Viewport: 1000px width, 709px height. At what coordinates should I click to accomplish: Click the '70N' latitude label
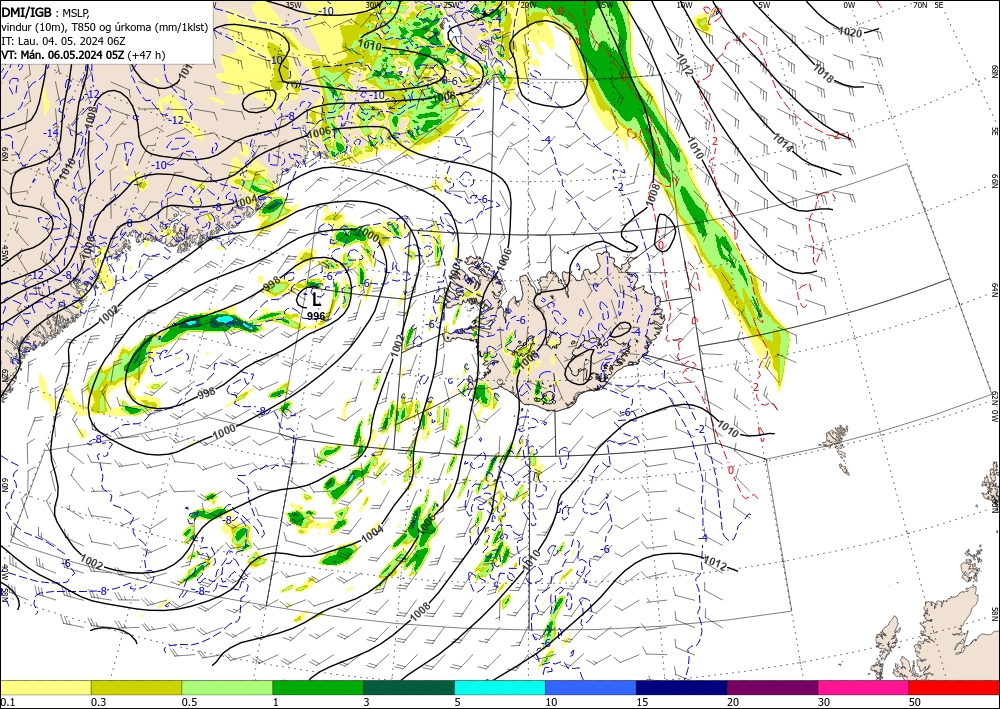pyautogui.click(x=920, y=5)
